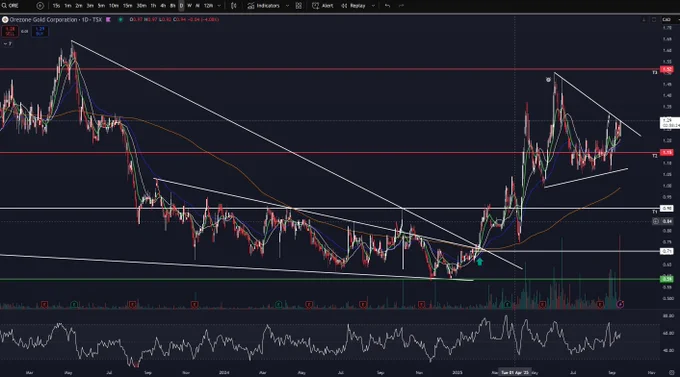Select the red 1.15 price label
Screen dimensions: 680x377
(x=667, y=153)
